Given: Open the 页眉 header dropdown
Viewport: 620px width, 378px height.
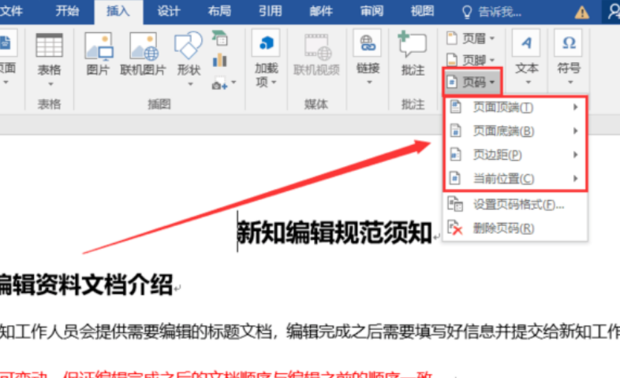Looking at the screenshot, I should (x=471, y=38).
